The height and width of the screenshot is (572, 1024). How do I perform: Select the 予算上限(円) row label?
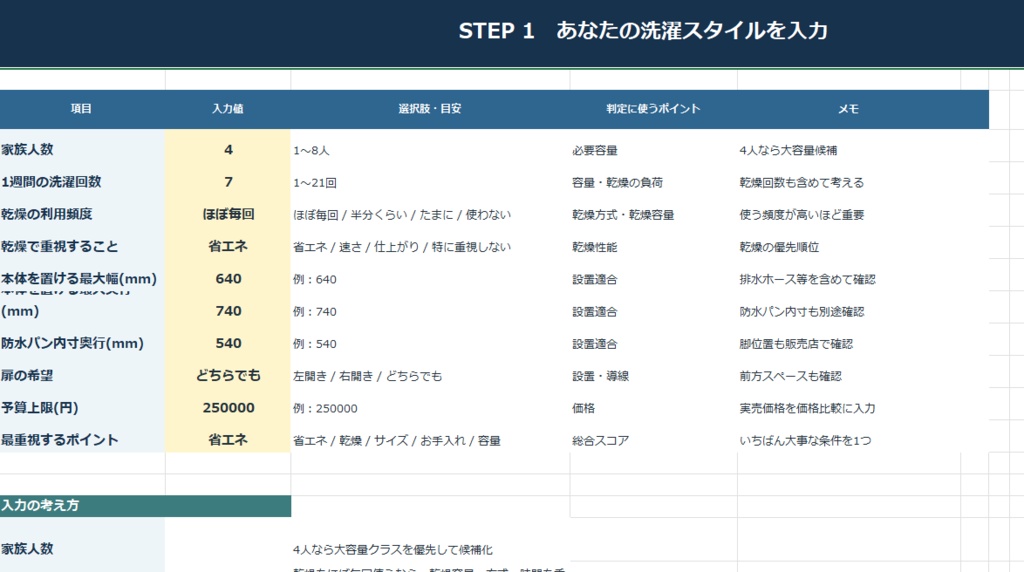[x=39, y=407]
